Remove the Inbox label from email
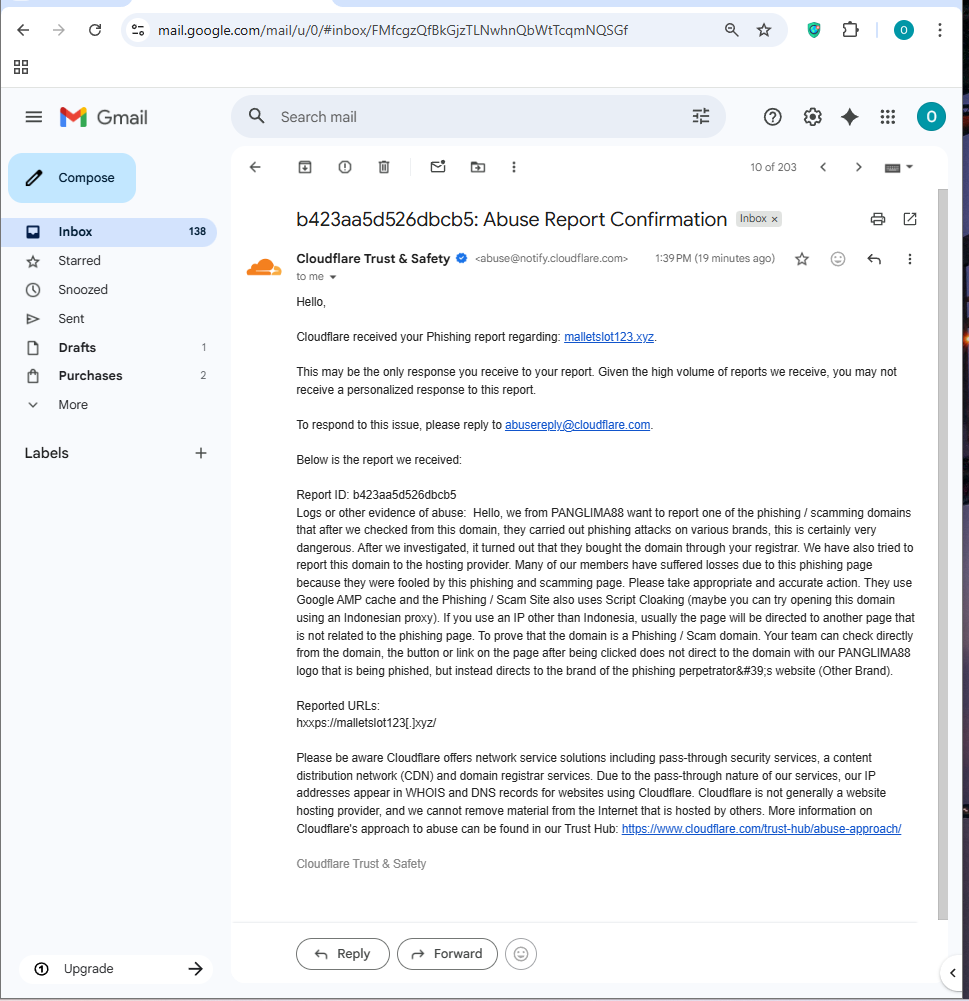Viewport: 969px width, 1001px height. [774, 219]
